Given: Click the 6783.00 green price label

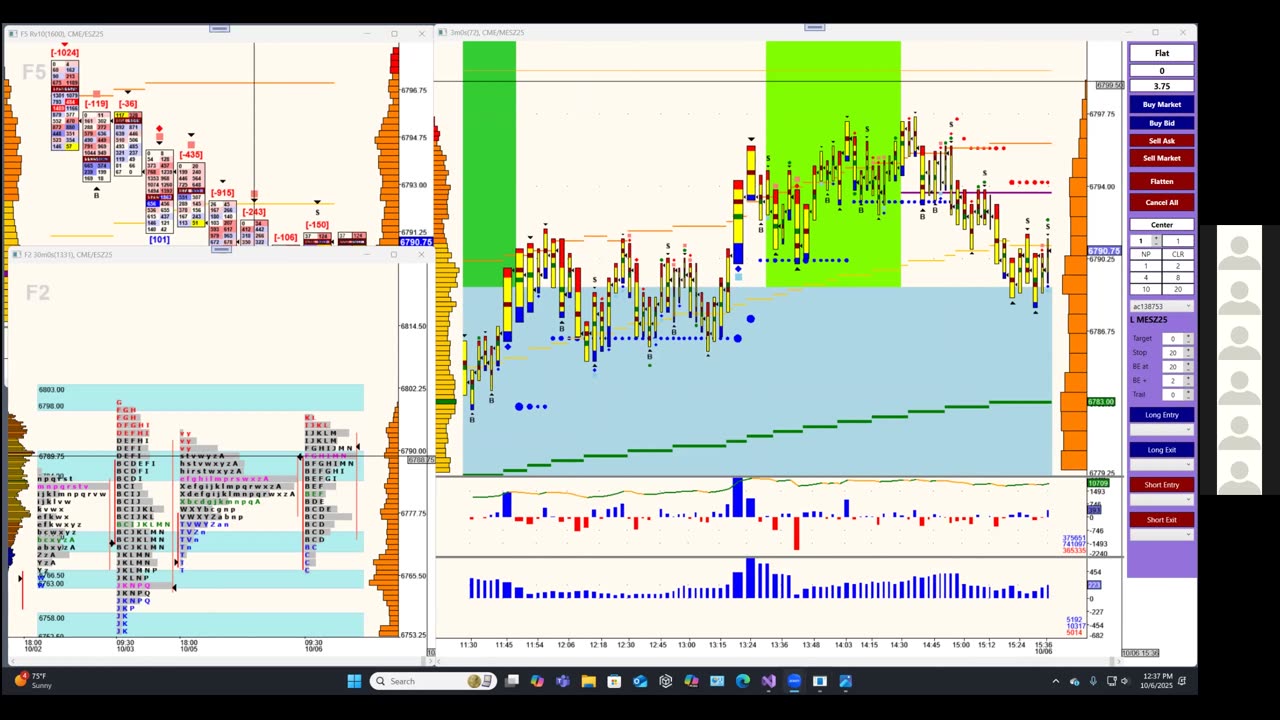Looking at the screenshot, I should [x=1101, y=402].
